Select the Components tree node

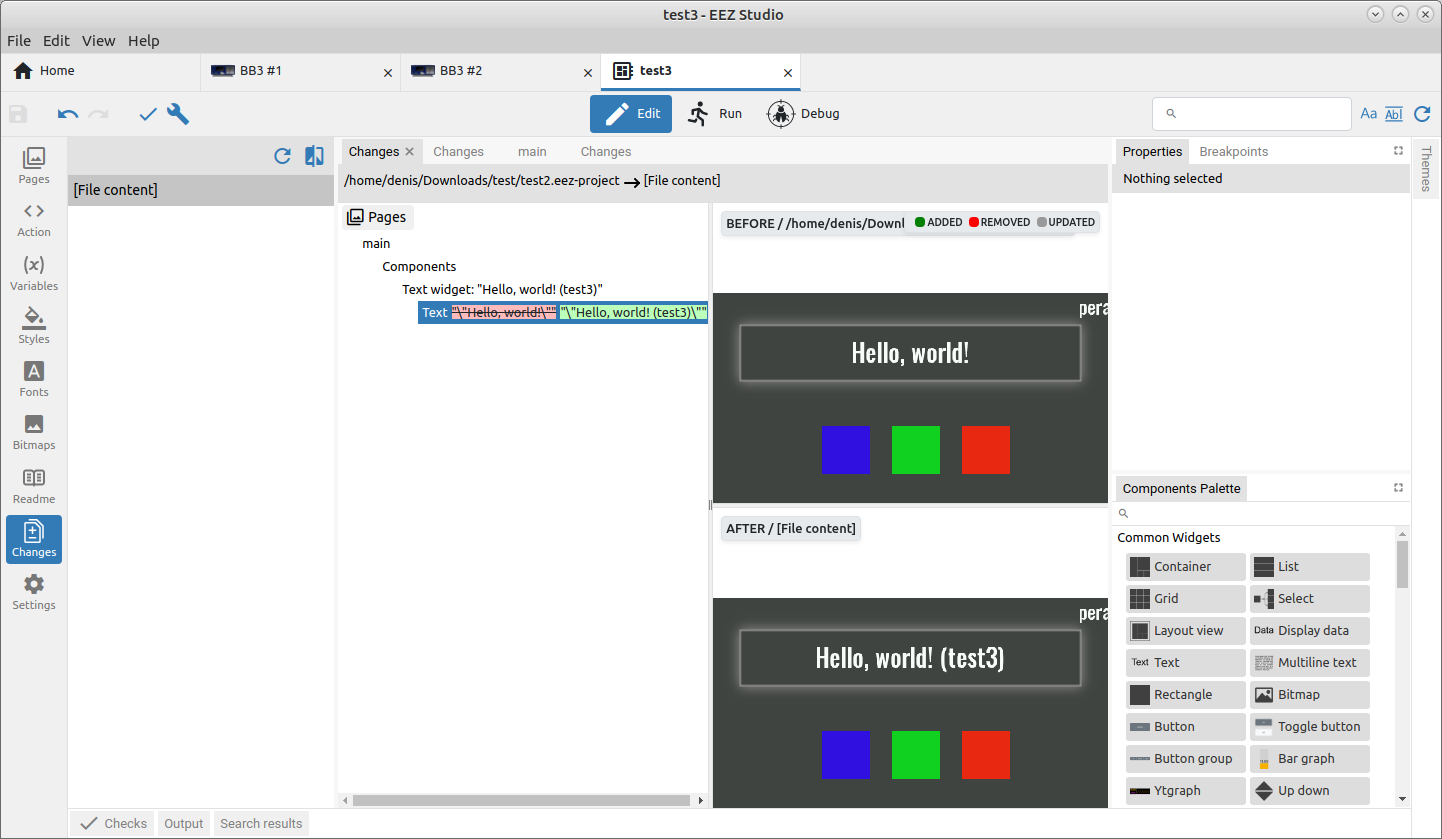pyautogui.click(x=419, y=266)
